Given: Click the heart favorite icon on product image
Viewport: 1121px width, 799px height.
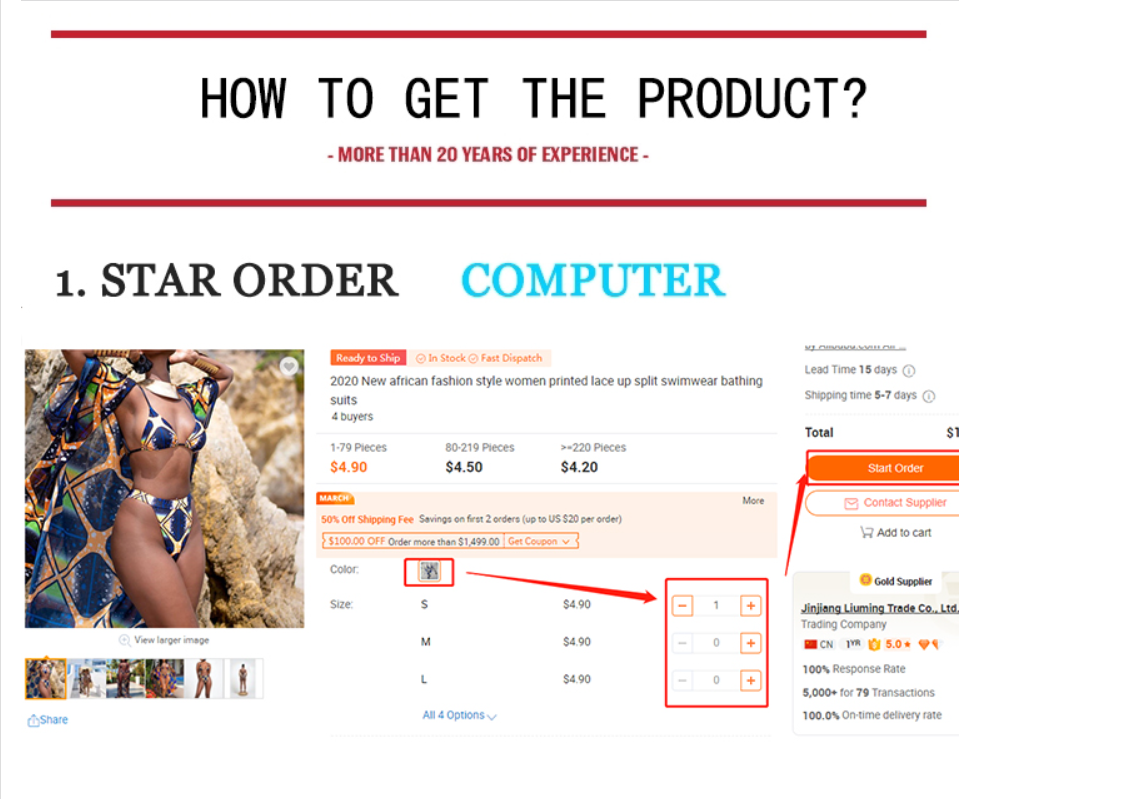Looking at the screenshot, I should point(289,366).
